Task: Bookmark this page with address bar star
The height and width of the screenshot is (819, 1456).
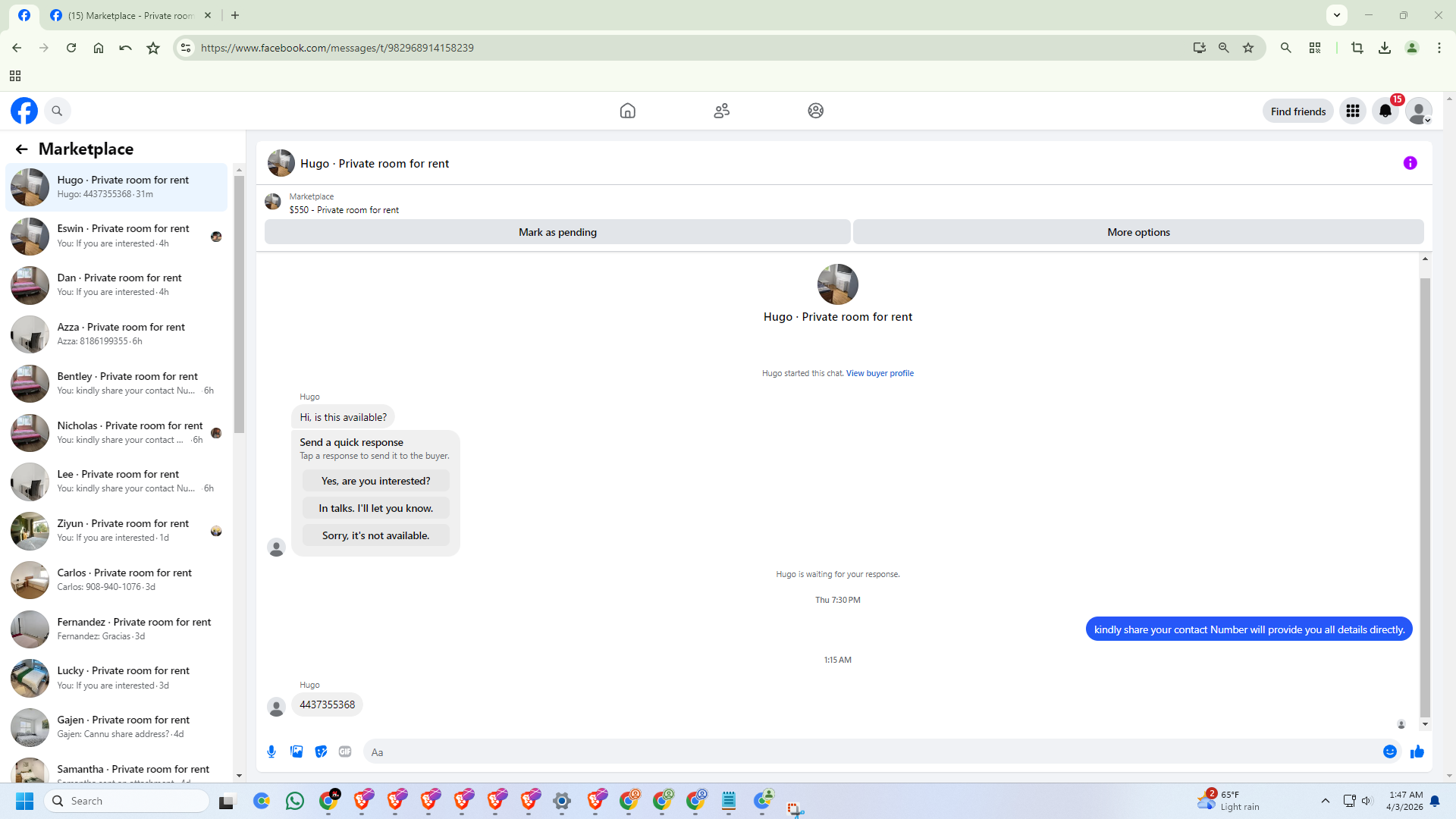Action: click(1248, 48)
